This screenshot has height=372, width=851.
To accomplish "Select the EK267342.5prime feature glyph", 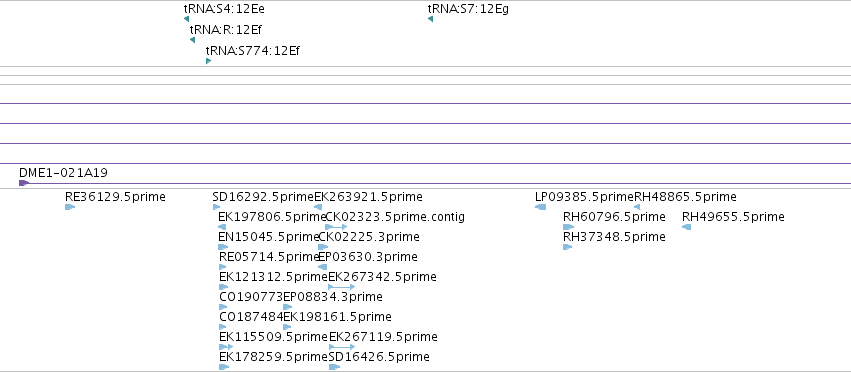I will pyautogui.click(x=341, y=287).
